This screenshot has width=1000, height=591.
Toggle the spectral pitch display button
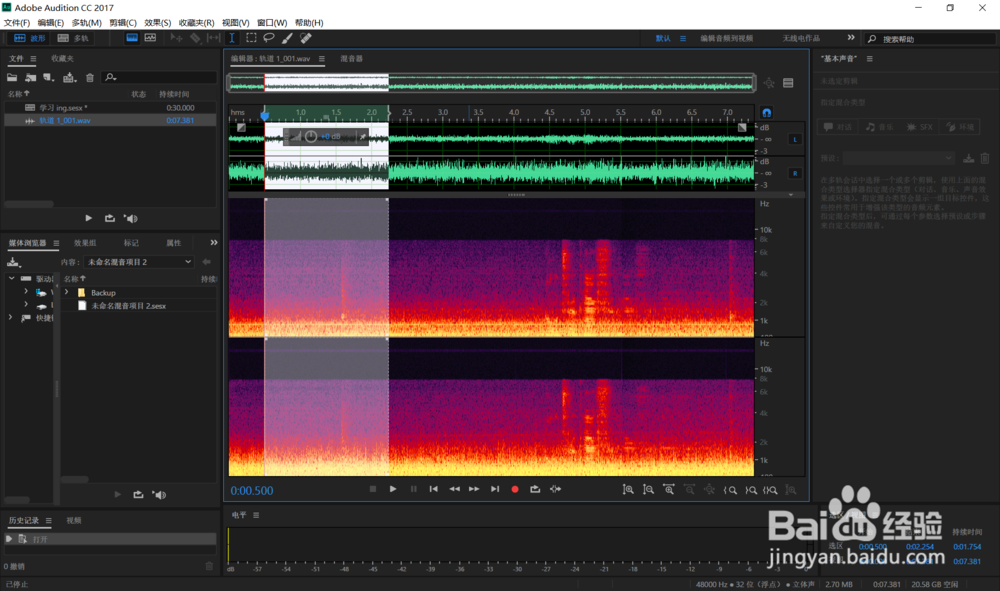click(x=151, y=38)
